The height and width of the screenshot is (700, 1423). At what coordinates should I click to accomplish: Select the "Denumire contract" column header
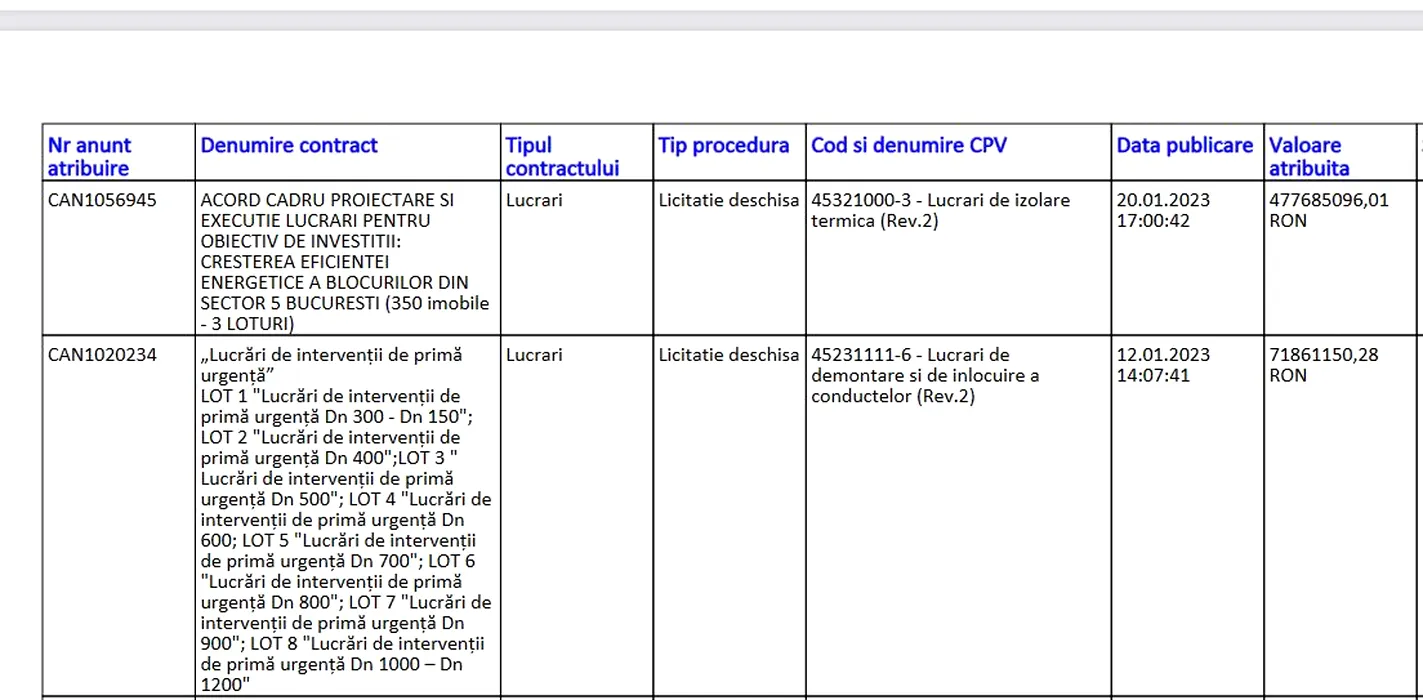pos(289,146)
